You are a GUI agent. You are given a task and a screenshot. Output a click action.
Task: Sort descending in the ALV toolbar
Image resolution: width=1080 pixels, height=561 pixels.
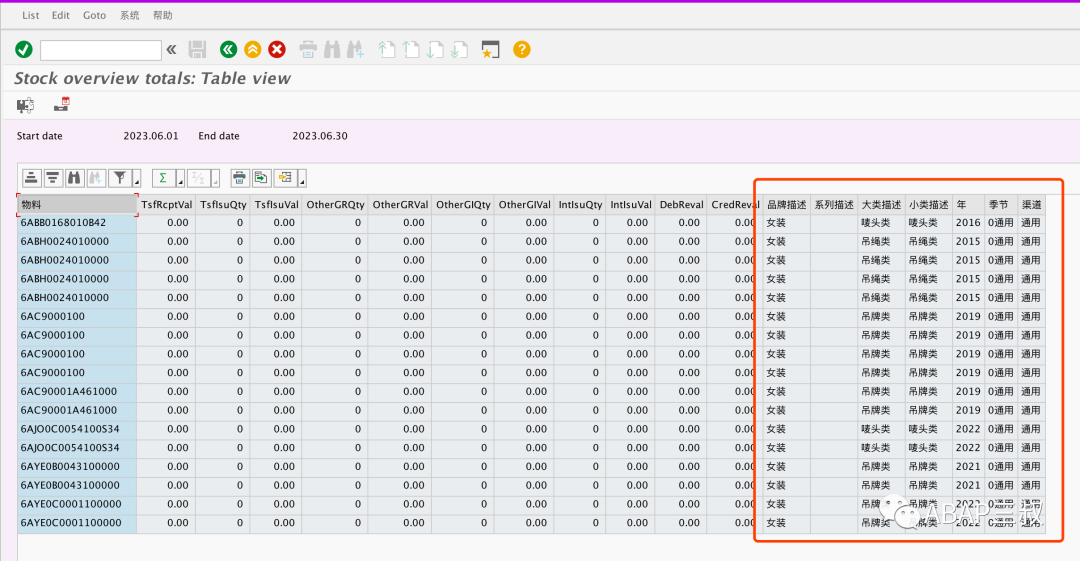point(53,178)
